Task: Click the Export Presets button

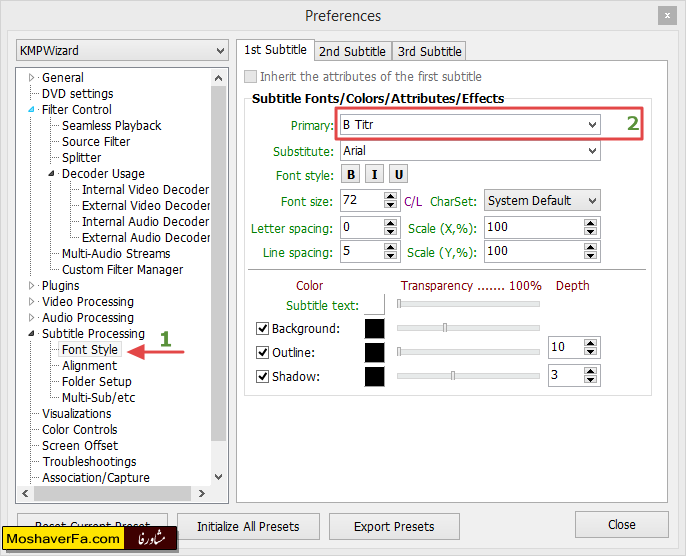Action: 393,526
